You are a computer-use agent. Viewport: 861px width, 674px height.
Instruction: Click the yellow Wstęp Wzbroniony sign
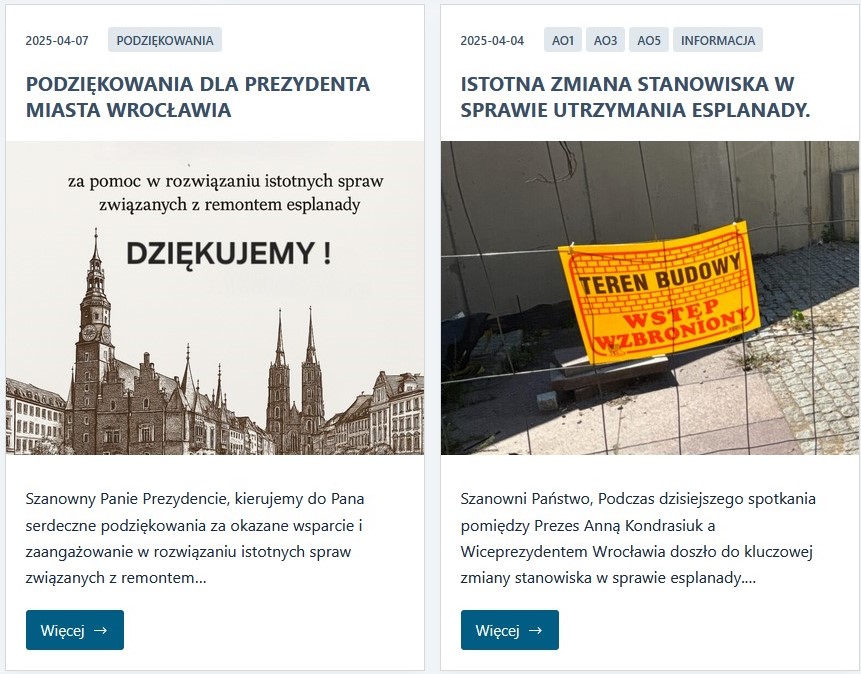click(x=659, y=292)
